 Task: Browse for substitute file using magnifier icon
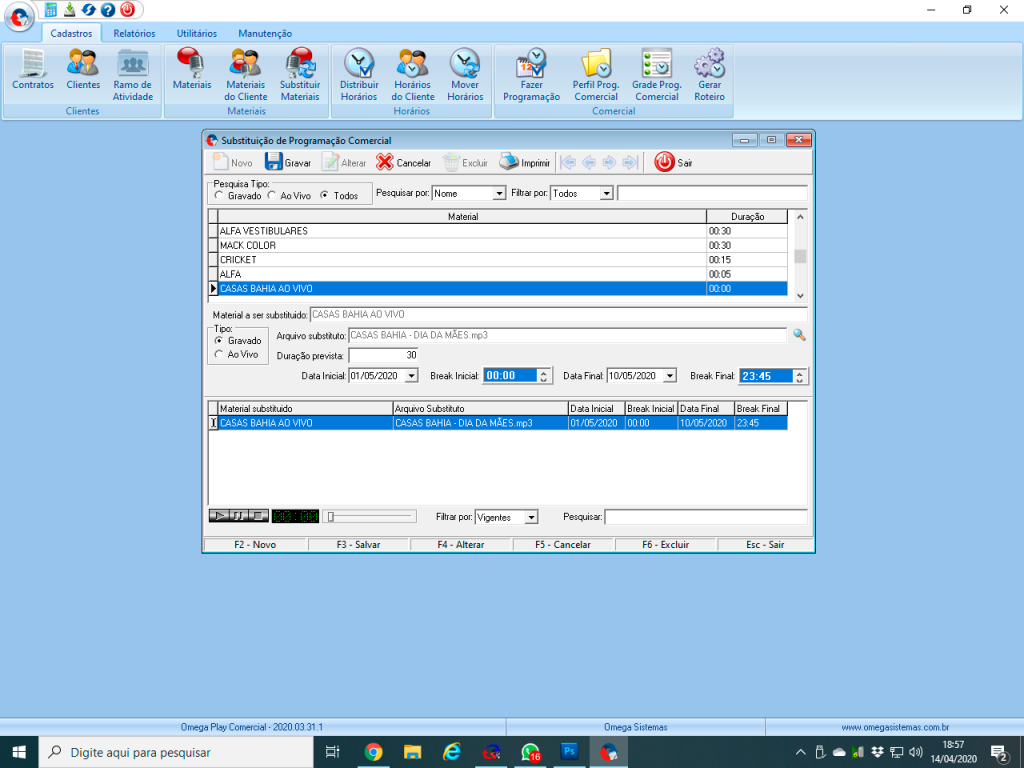tap(799, 335)
